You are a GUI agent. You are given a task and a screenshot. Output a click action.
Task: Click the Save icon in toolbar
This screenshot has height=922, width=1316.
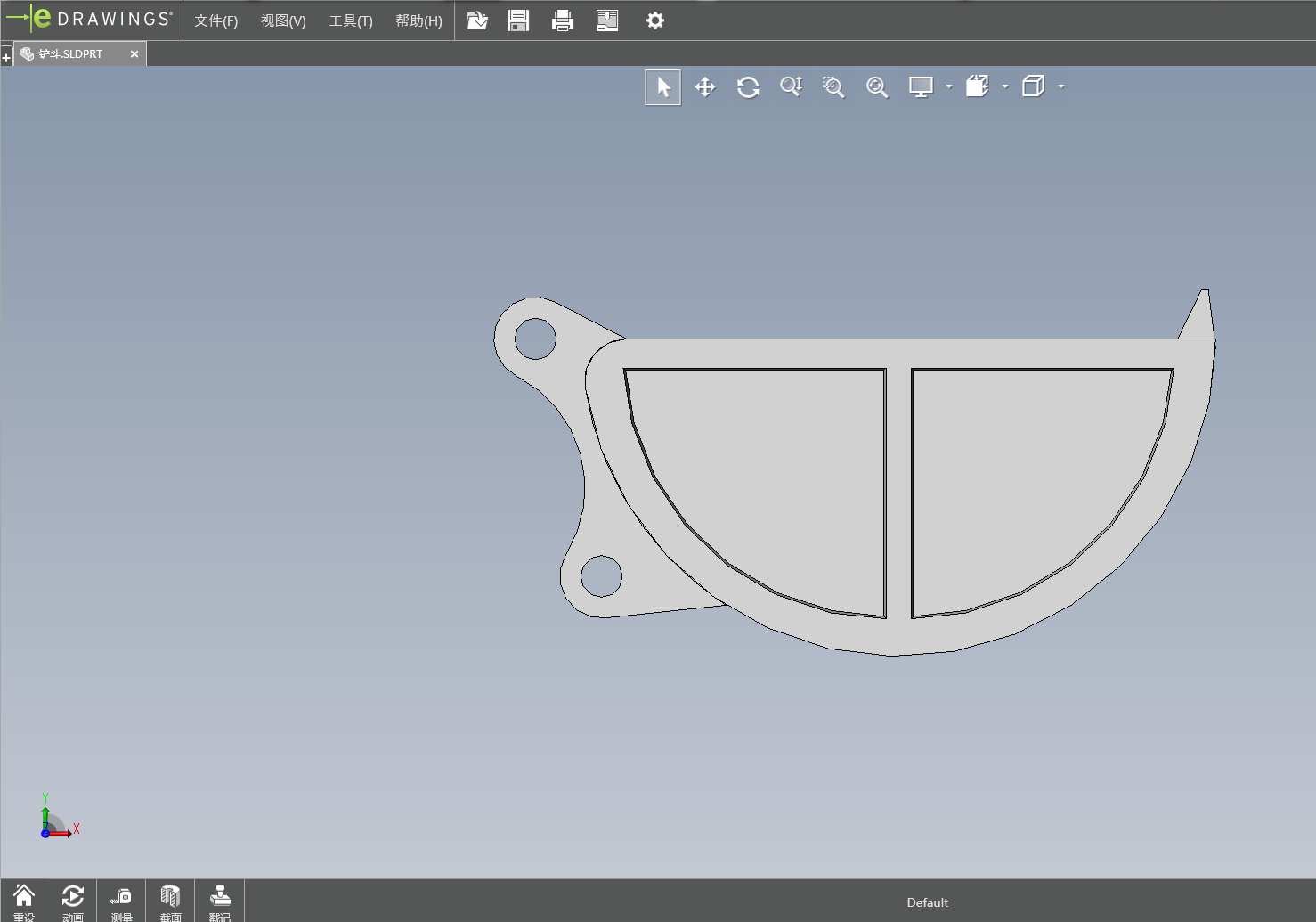518,20
